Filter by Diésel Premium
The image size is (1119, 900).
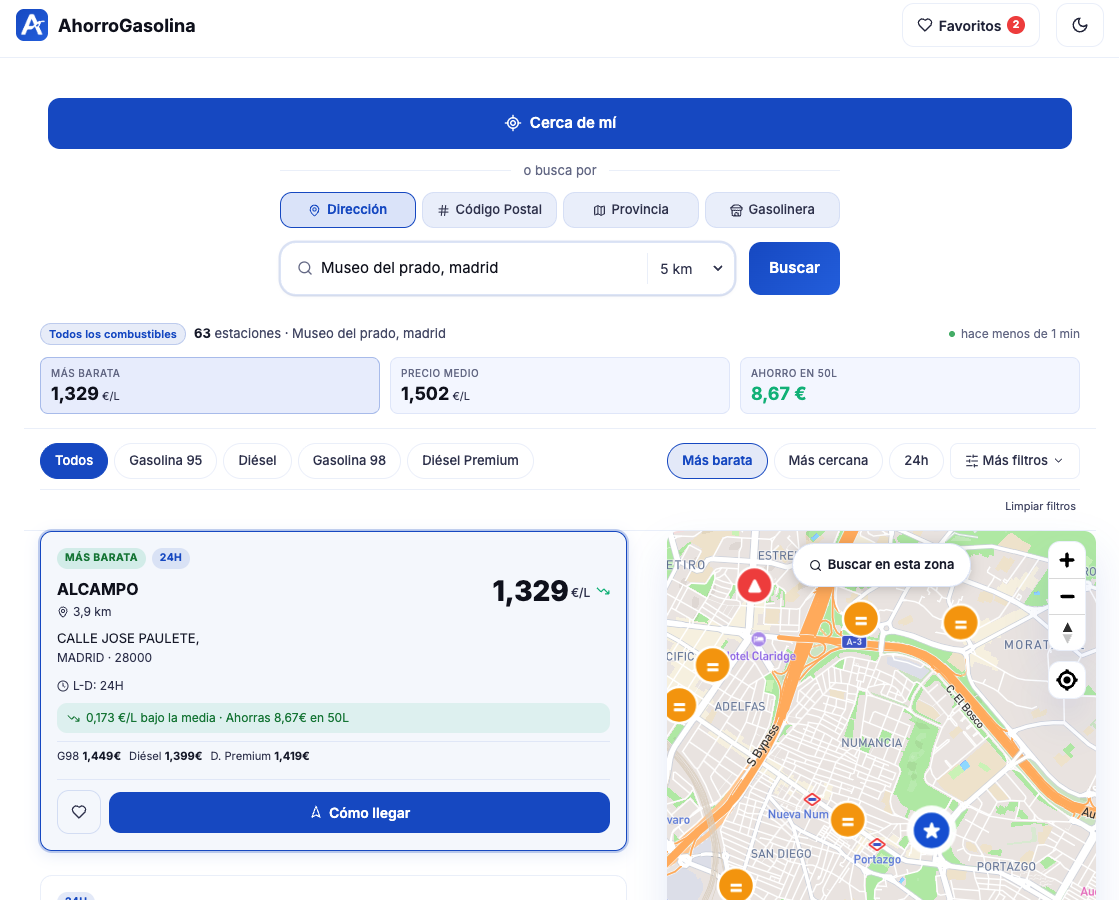(470, 460)
